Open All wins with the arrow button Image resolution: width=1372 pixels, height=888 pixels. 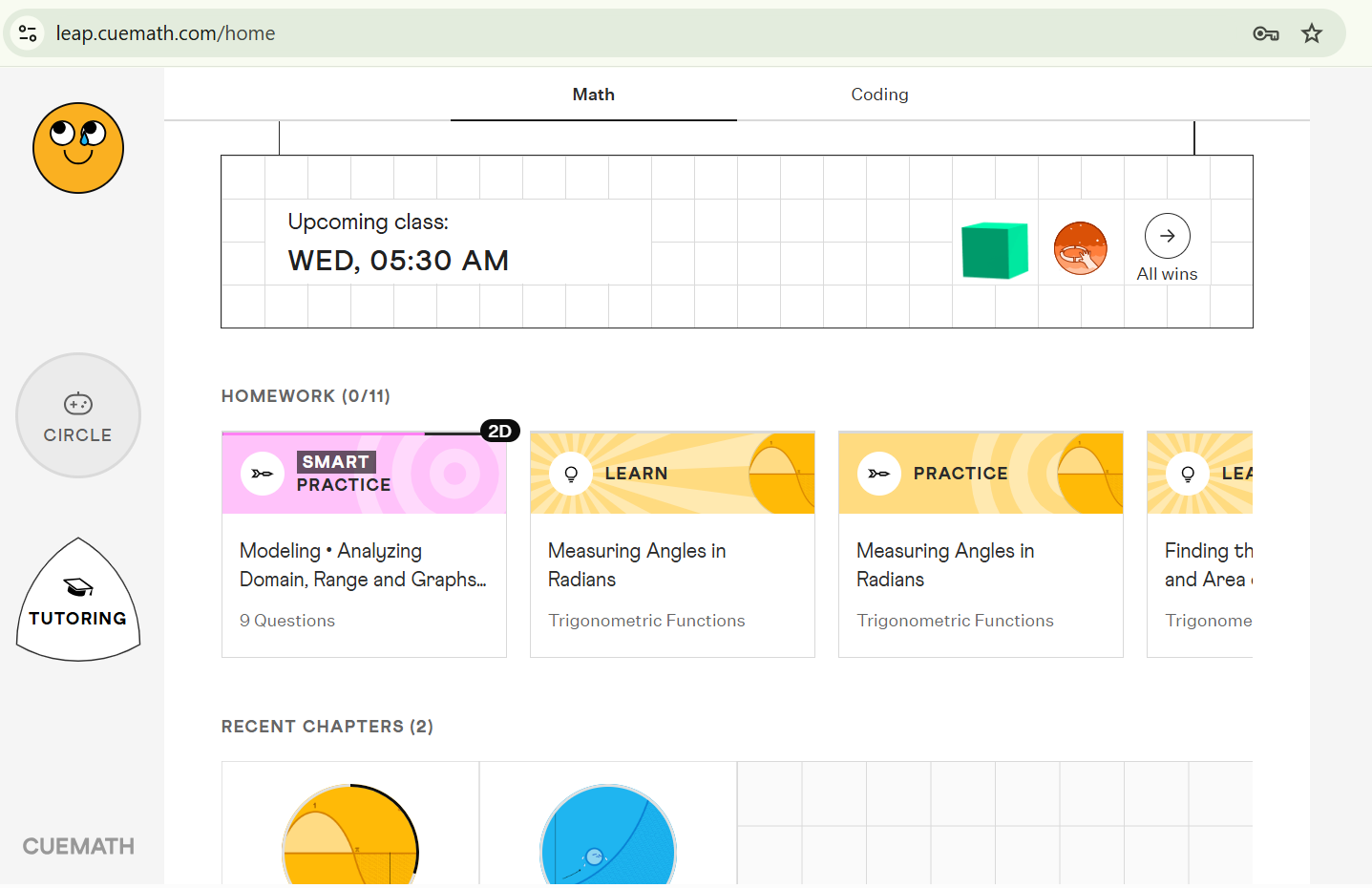coord(1167,235)
